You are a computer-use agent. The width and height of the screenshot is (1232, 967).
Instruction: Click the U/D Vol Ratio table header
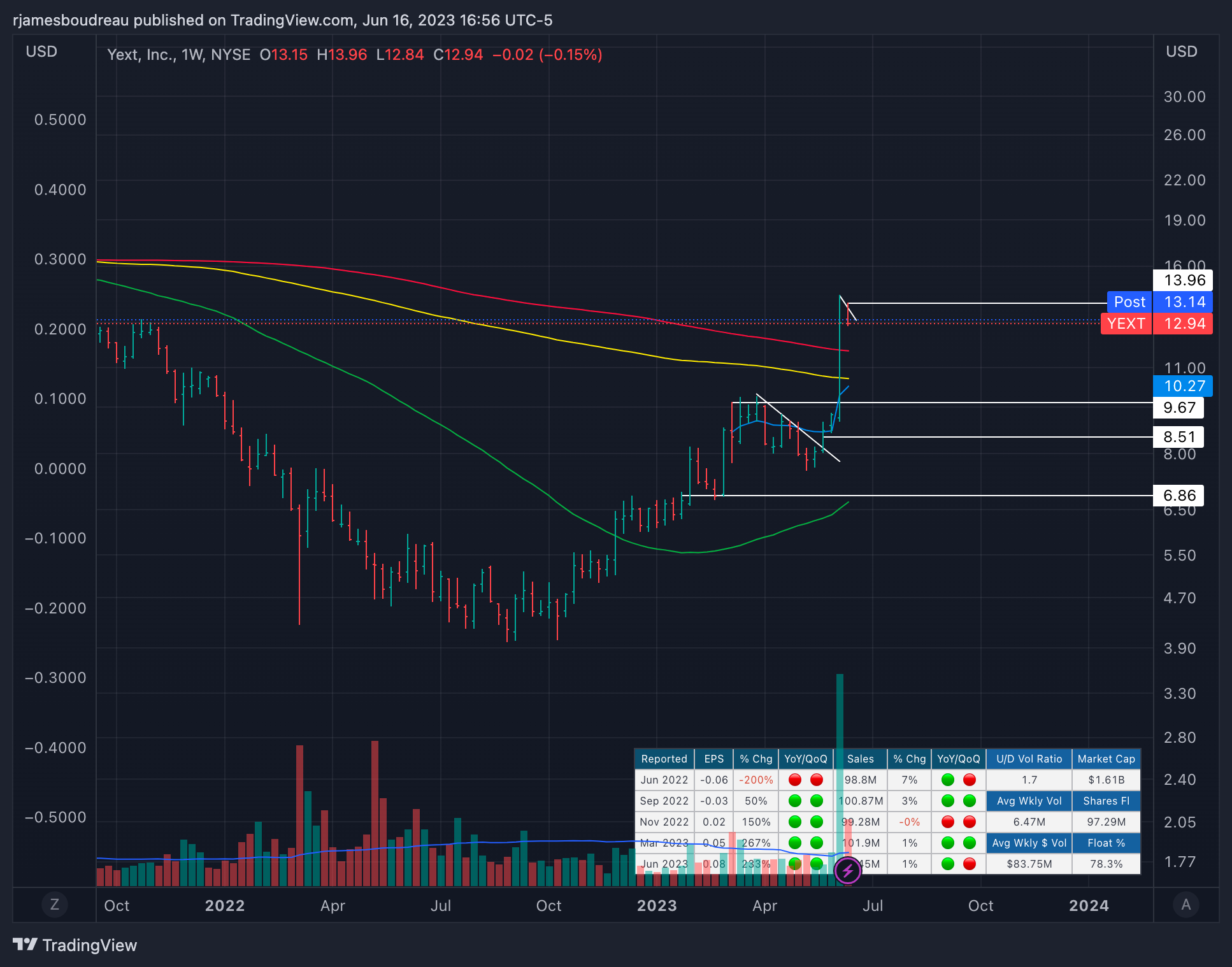(1029, 759)
